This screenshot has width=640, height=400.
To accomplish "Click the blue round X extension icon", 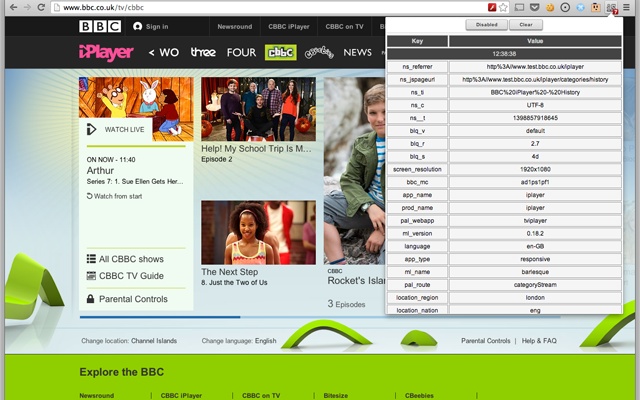I will coord(580,7).
